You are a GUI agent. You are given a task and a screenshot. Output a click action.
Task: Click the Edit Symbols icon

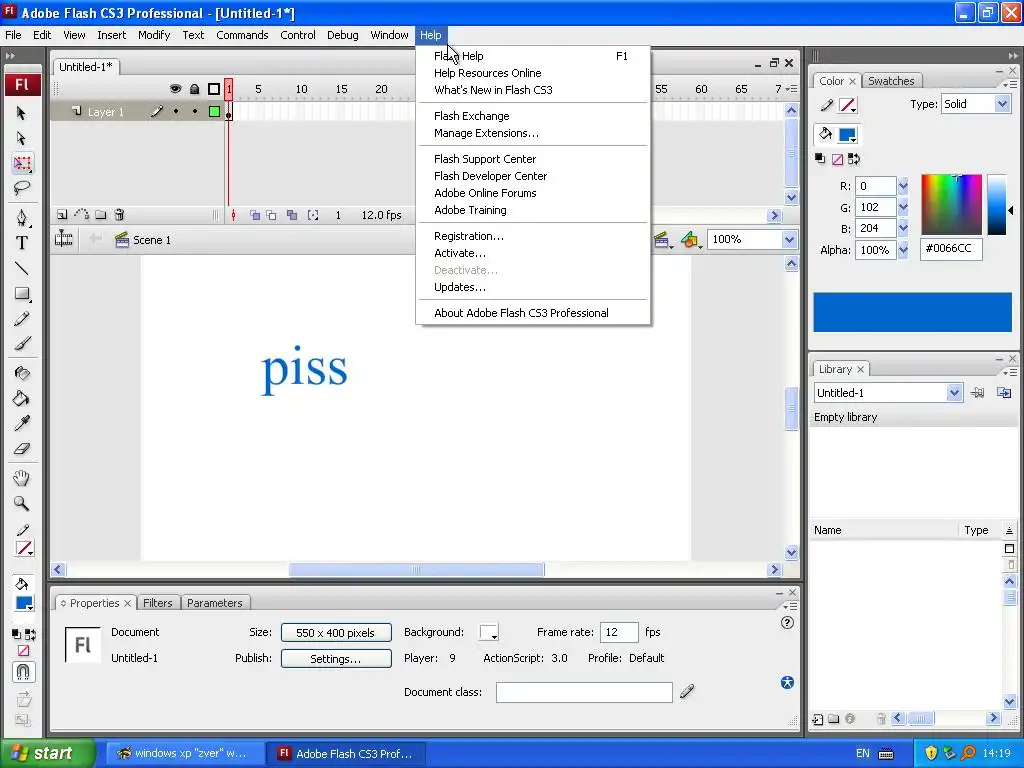[690, 240]
